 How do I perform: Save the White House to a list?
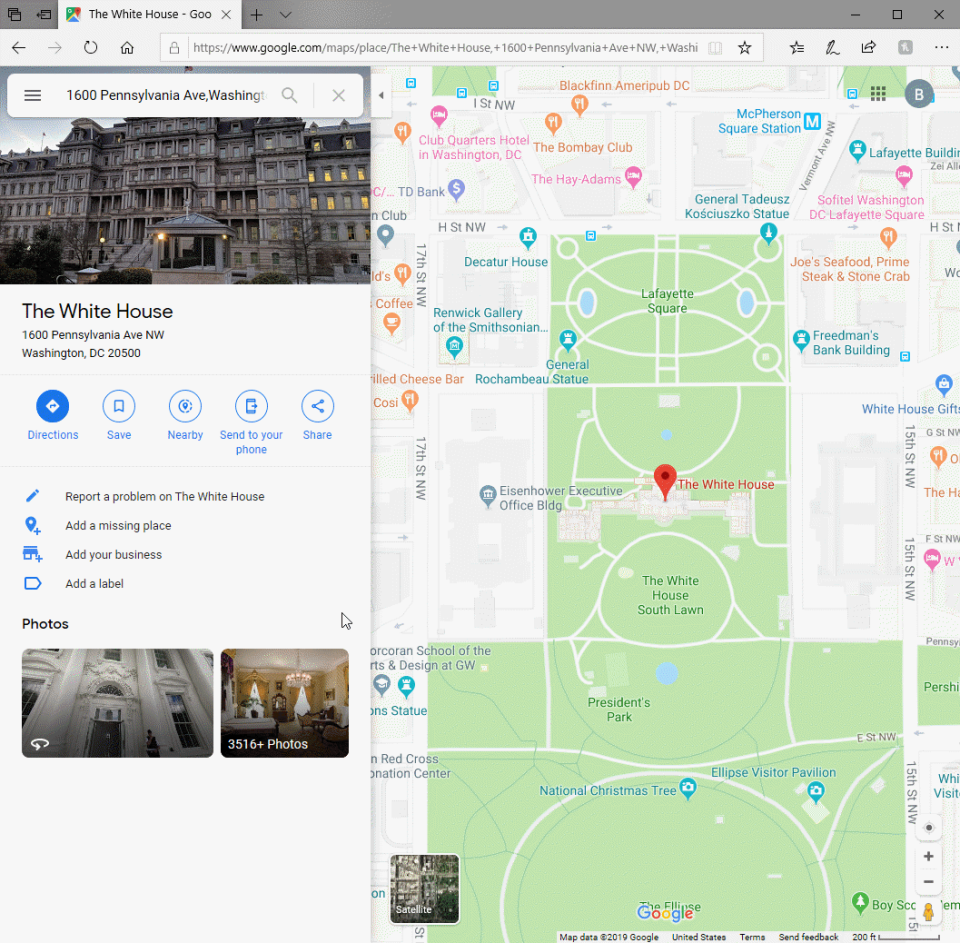(x=119, y=406)
